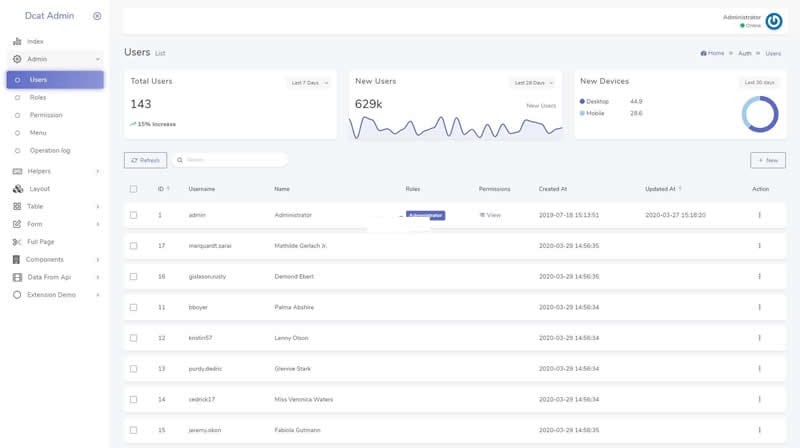800x448 pixels.
Task: Click the Layout icon in sidebar
Action: click(x=17, y=188)
